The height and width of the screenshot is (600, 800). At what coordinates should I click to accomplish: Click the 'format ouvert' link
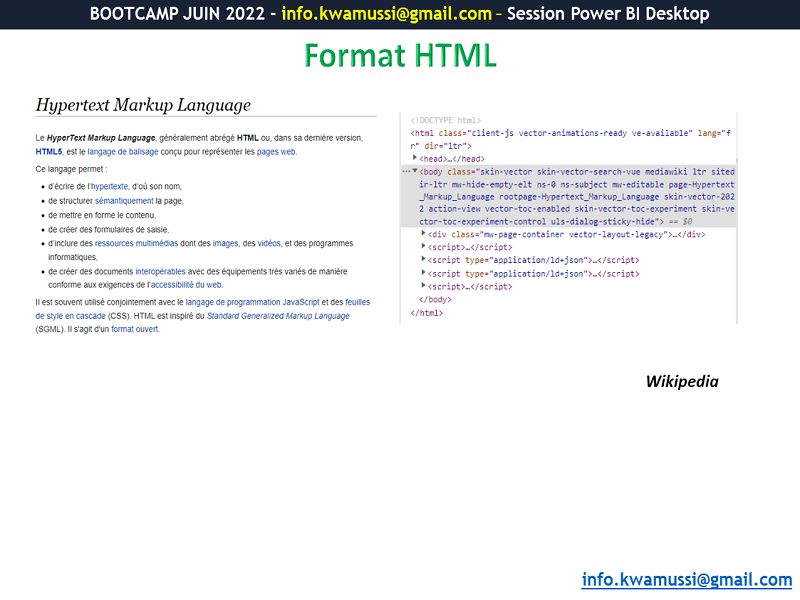click(134, 329)
